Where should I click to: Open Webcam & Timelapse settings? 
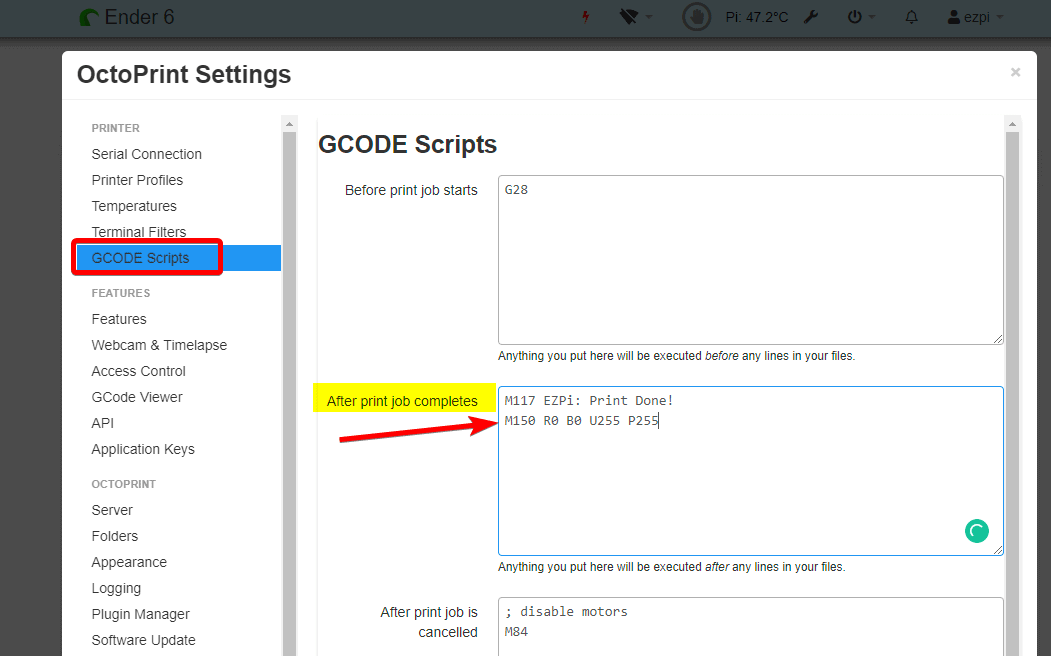(x=160, y=345)
